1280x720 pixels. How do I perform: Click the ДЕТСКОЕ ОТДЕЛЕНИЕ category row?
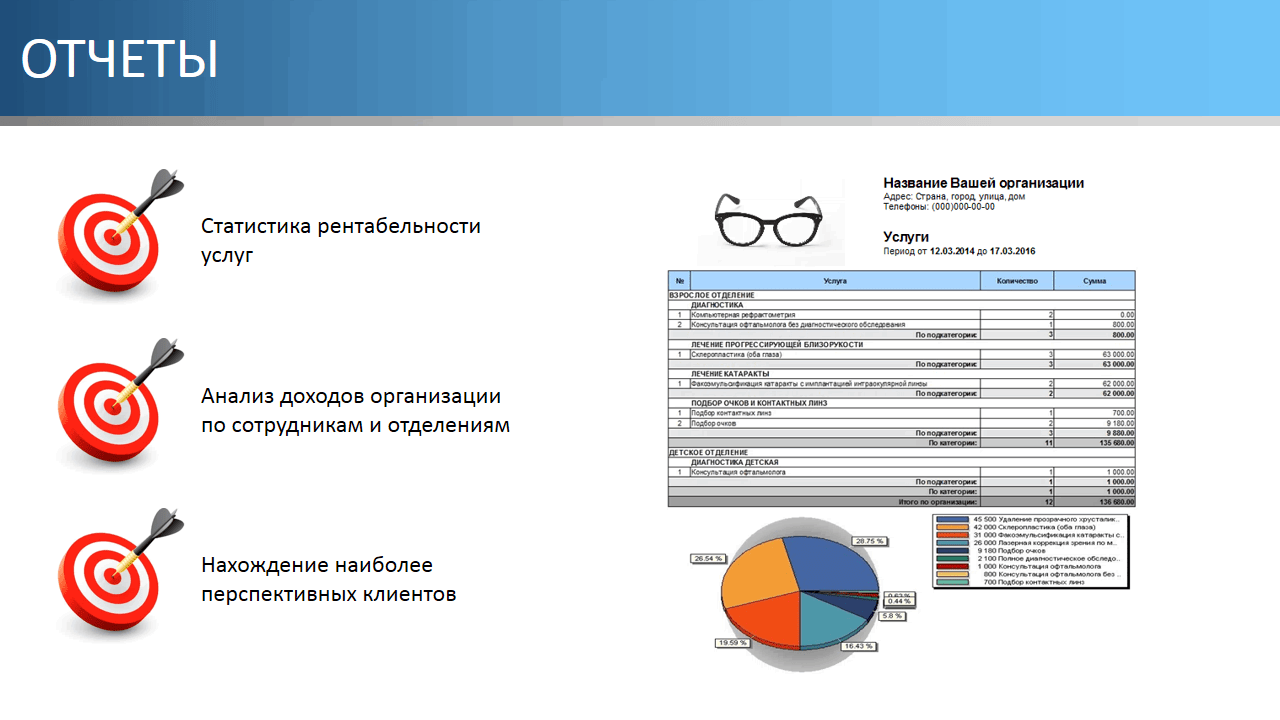(x=902, y=452)
